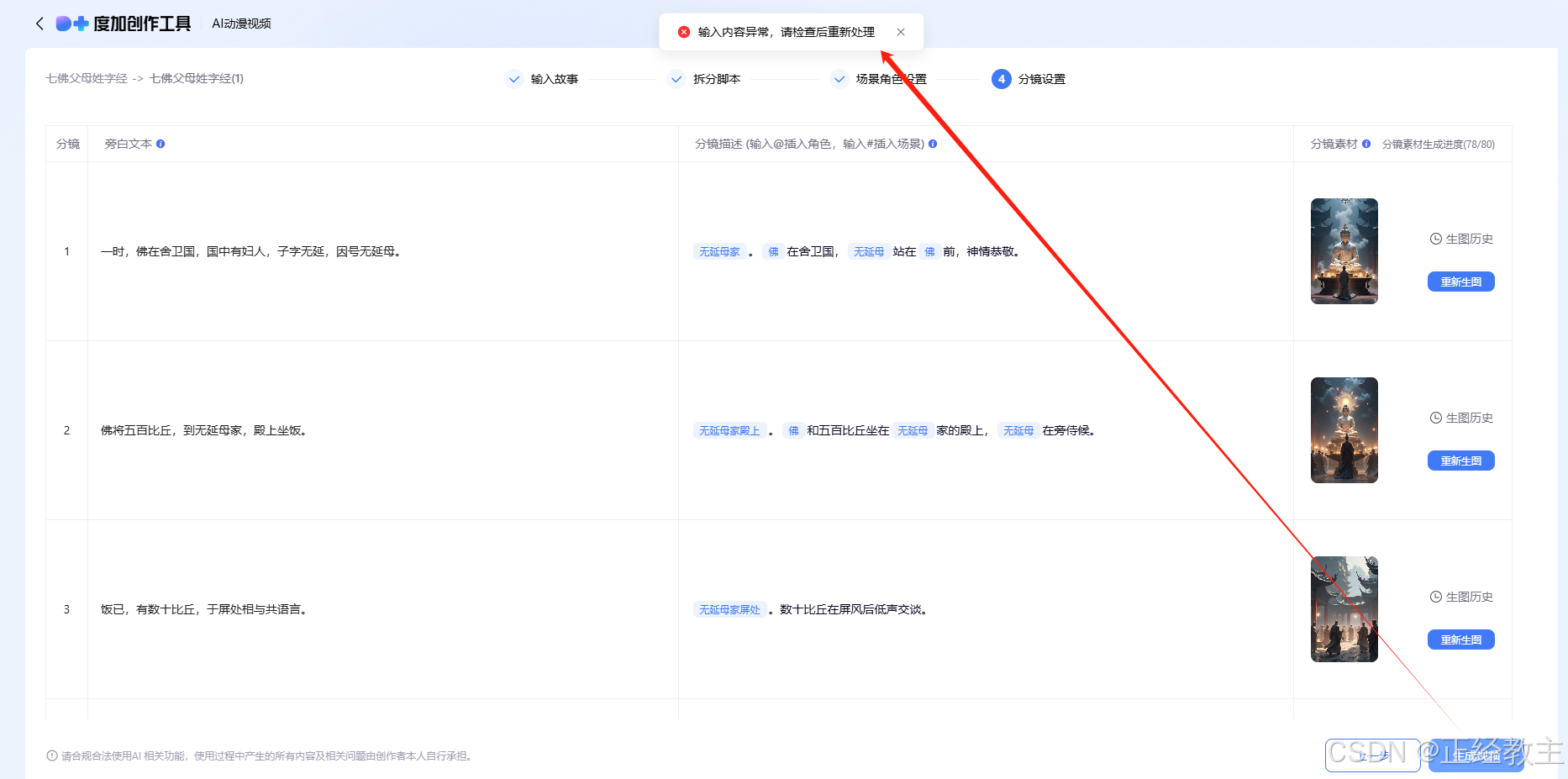Click the 输入故事 step checkmark icon
This screenshot has height=779, width=1568.
tap(514, 79)
